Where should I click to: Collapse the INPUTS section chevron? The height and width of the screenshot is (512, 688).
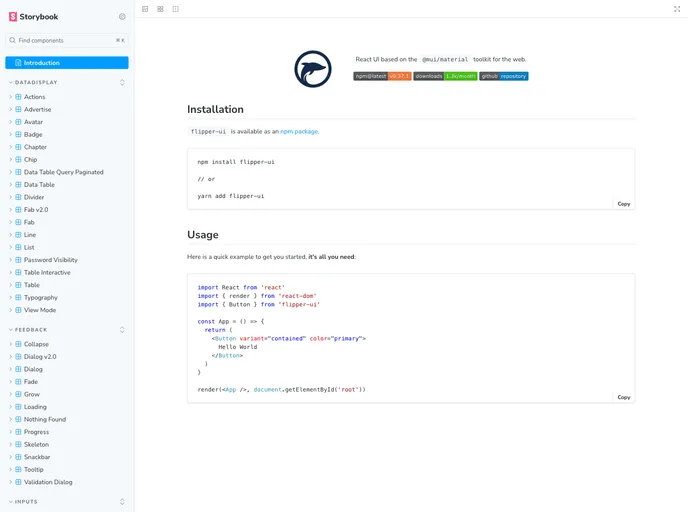point(11,501)
